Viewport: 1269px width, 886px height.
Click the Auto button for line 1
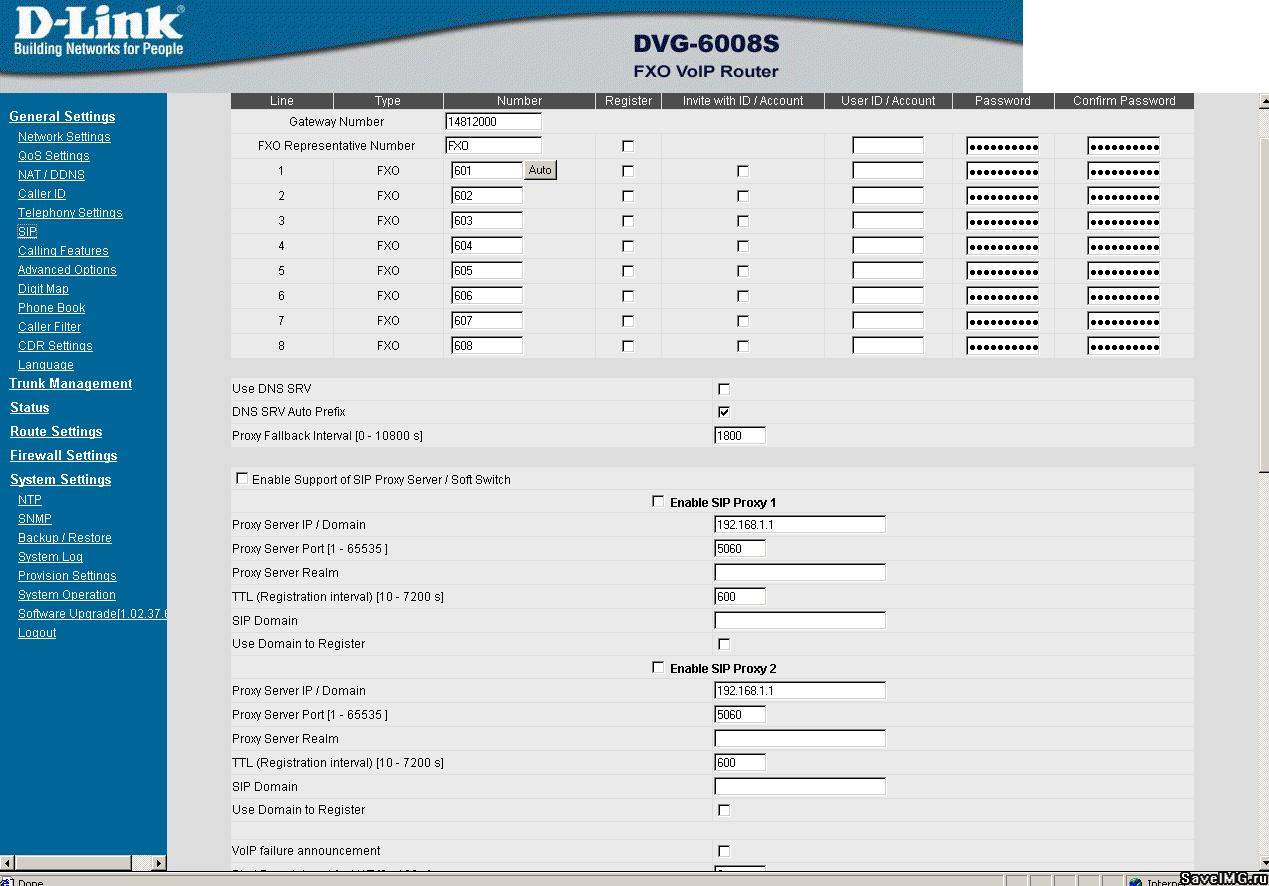(x=540, y=171)
